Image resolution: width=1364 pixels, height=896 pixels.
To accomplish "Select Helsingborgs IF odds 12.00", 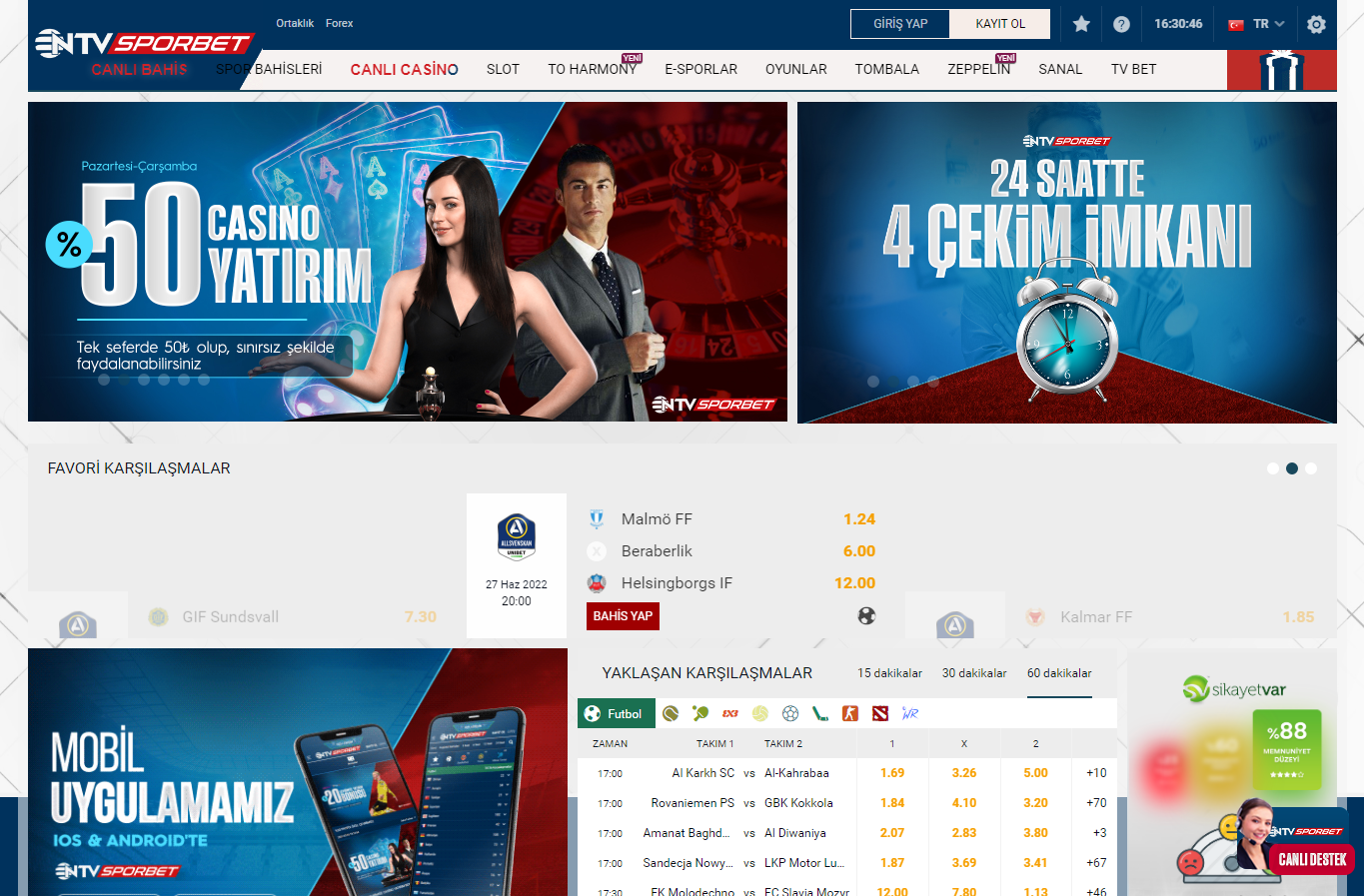I will (x=854, y=583).
